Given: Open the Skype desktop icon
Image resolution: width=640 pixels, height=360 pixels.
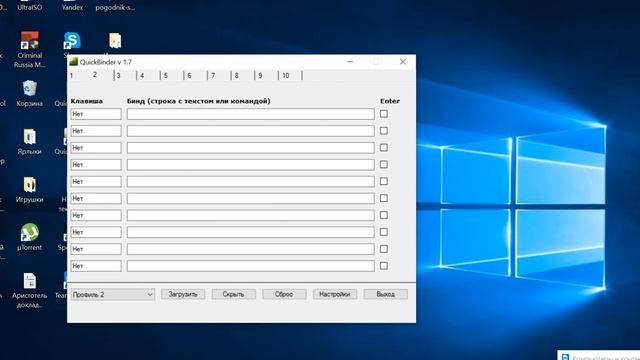Looking at the screenshot, I should (72, 41).
